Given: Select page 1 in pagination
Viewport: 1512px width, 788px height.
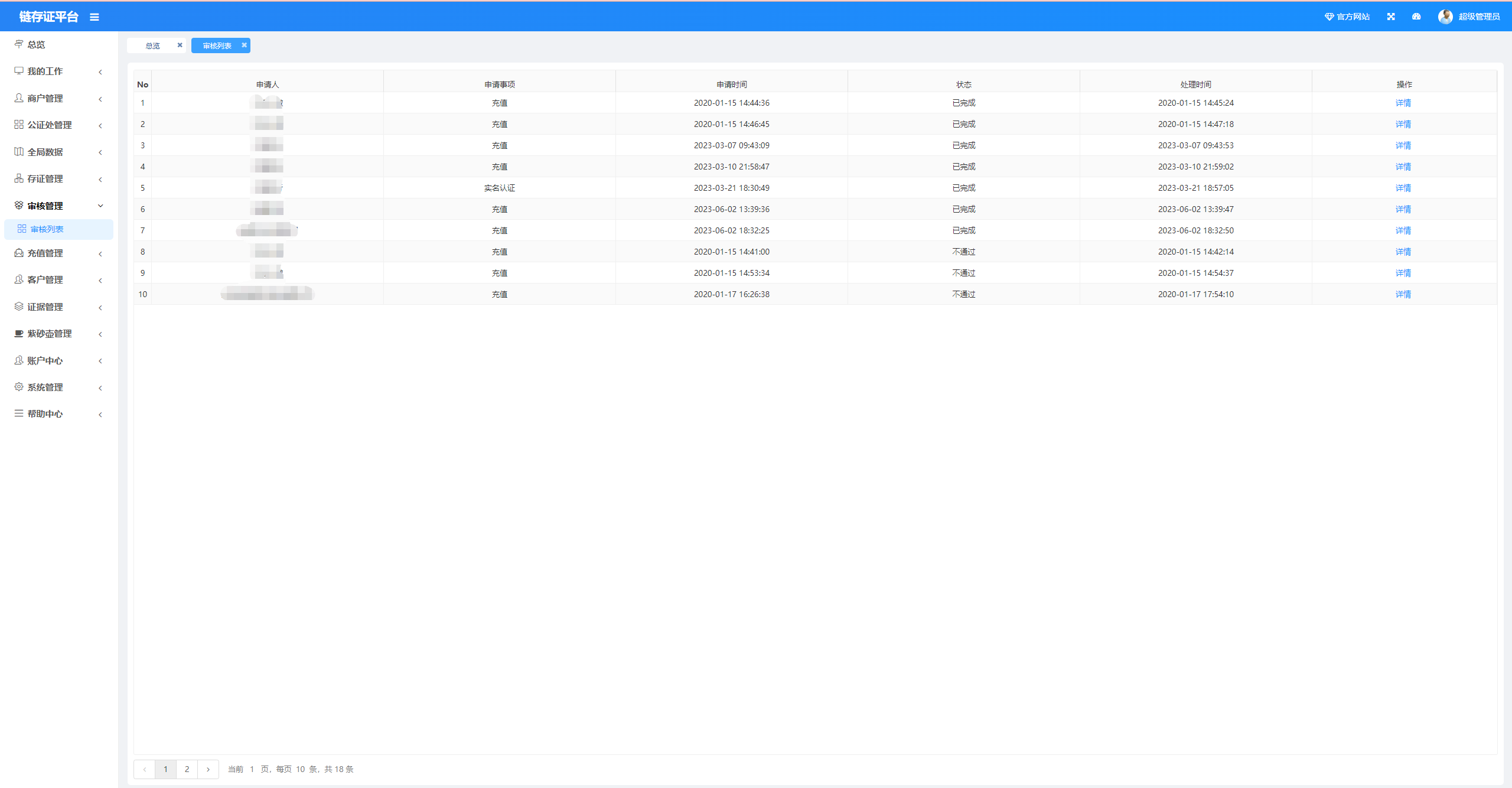Looking at the screenshot, I should point(166,769).
